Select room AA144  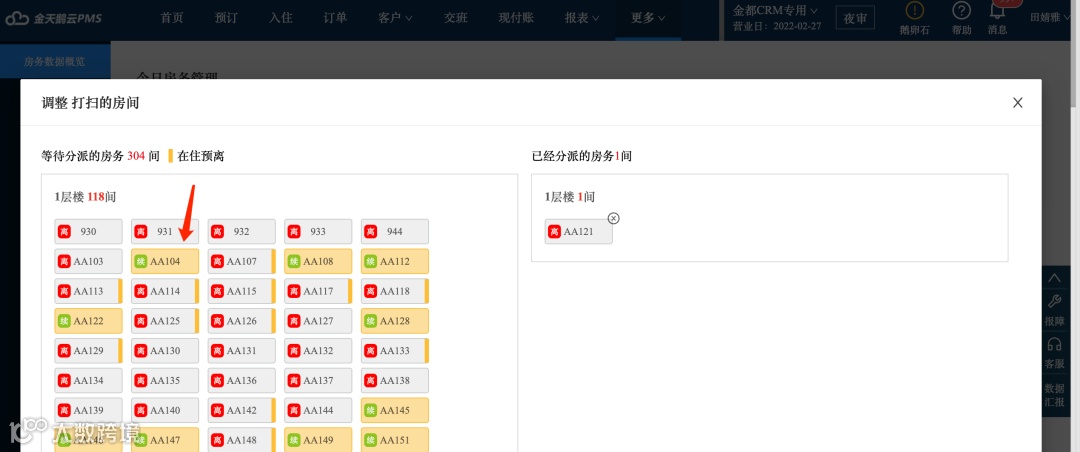click(318, 411)
